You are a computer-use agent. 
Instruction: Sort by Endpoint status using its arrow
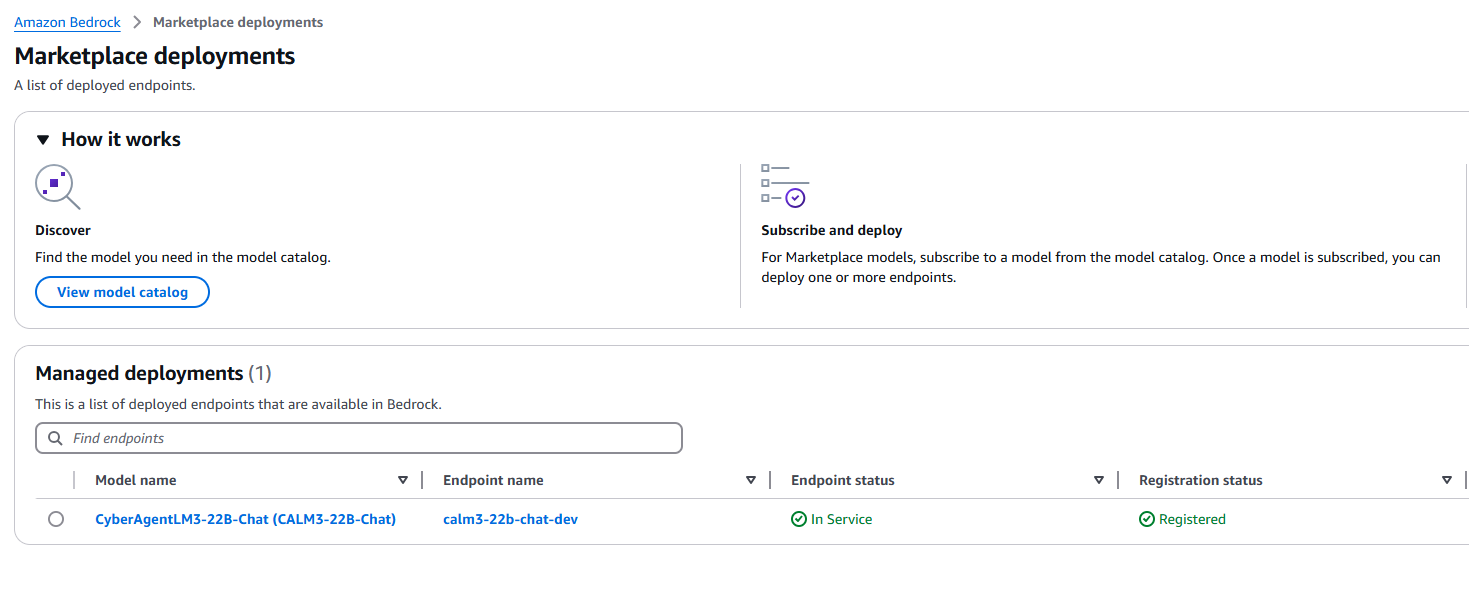coord(1099,480)
